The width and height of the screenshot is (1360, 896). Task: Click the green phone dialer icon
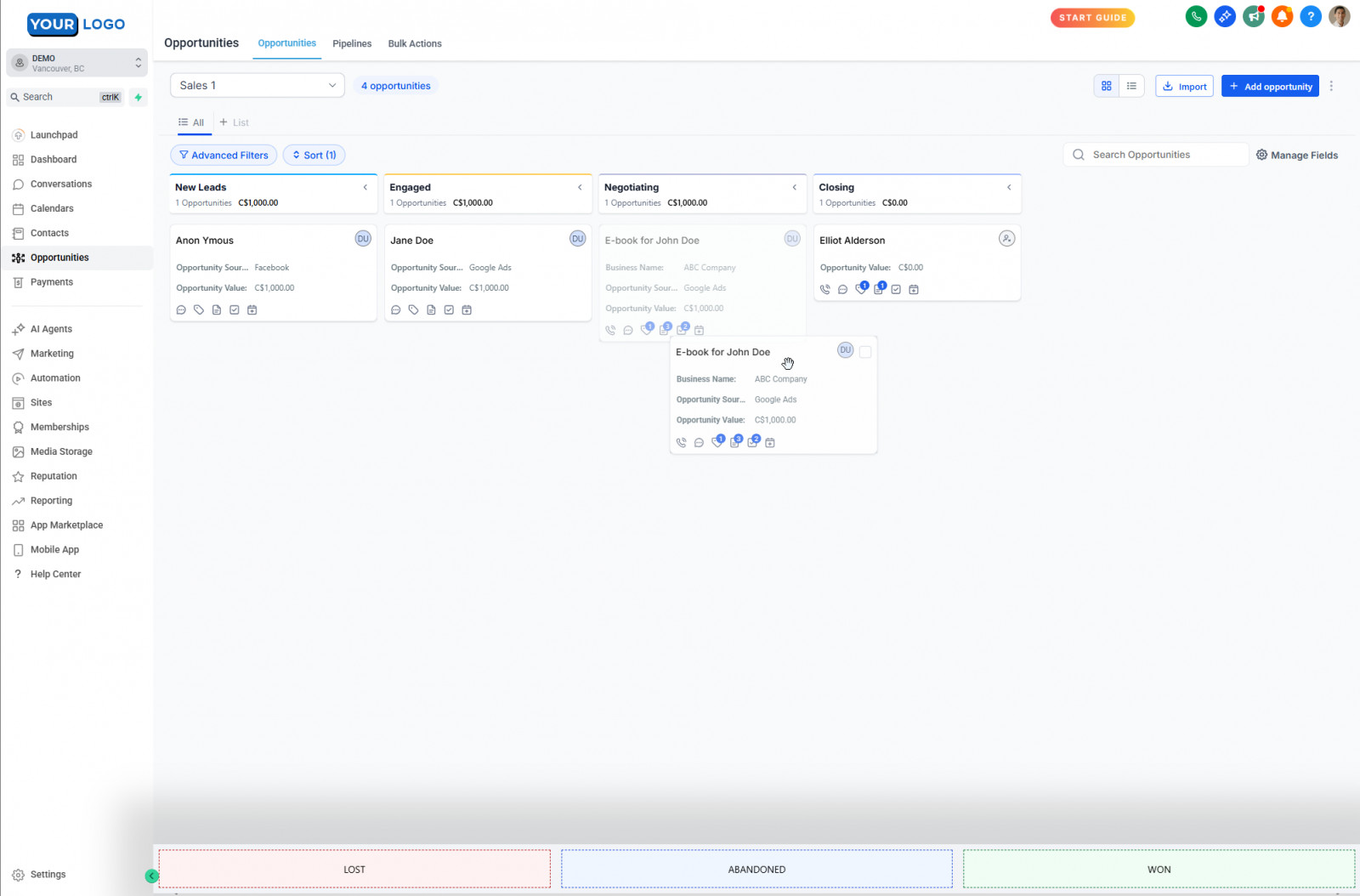pyautogui.click(x=1196, y=16)
